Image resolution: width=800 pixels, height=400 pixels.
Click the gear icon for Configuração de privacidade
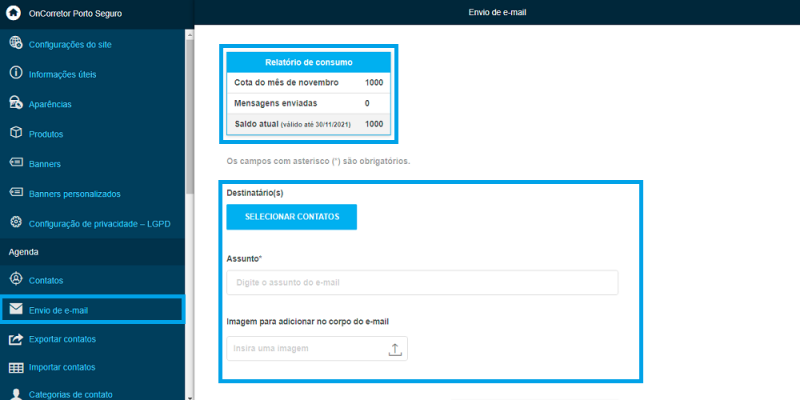click(16, 222)
